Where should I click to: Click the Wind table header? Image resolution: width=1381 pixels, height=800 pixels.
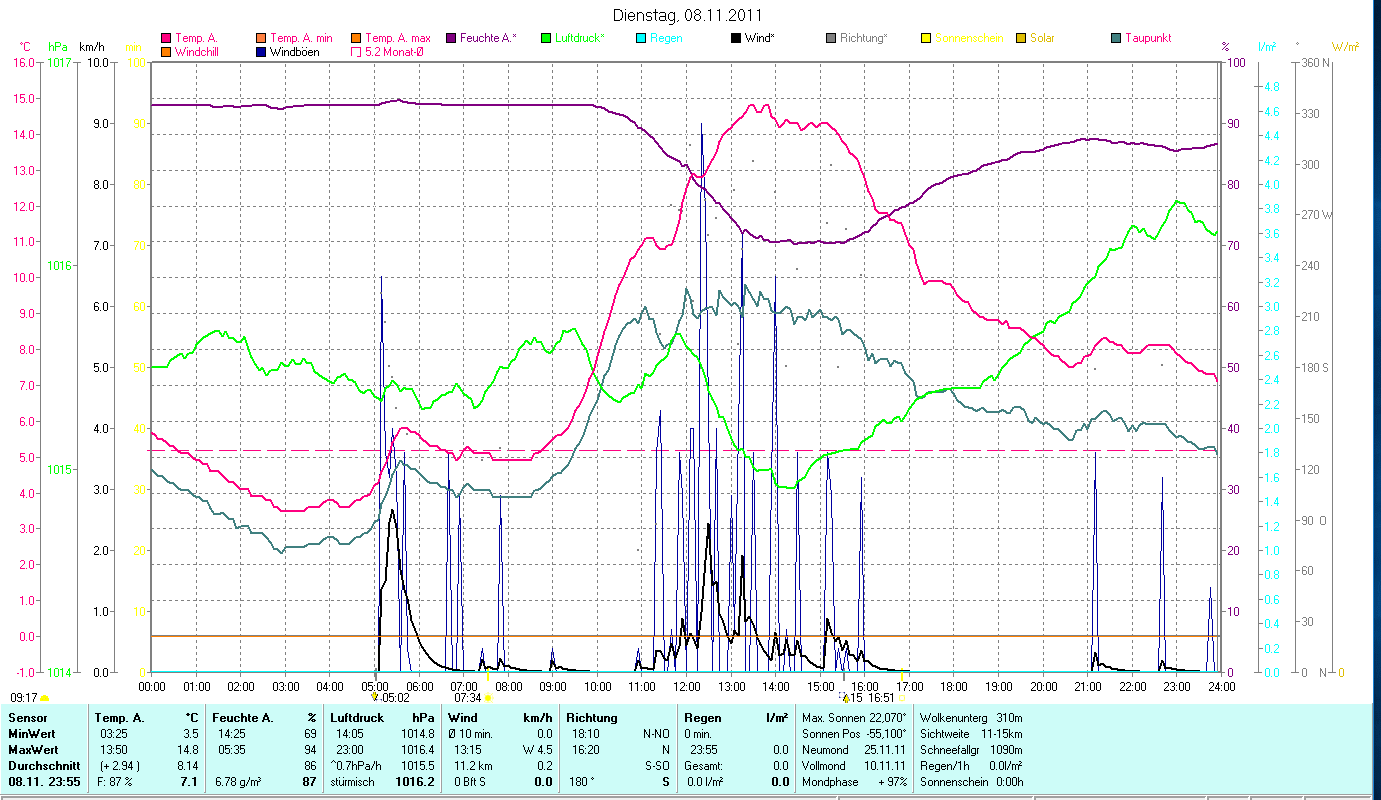463,718
